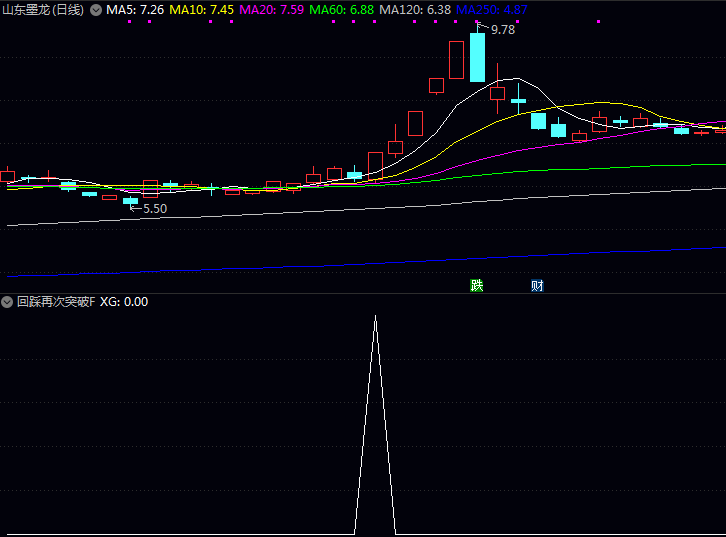Select the green MA60 legend label
Viewport: 726px width, 537px height.
(342, 9)
